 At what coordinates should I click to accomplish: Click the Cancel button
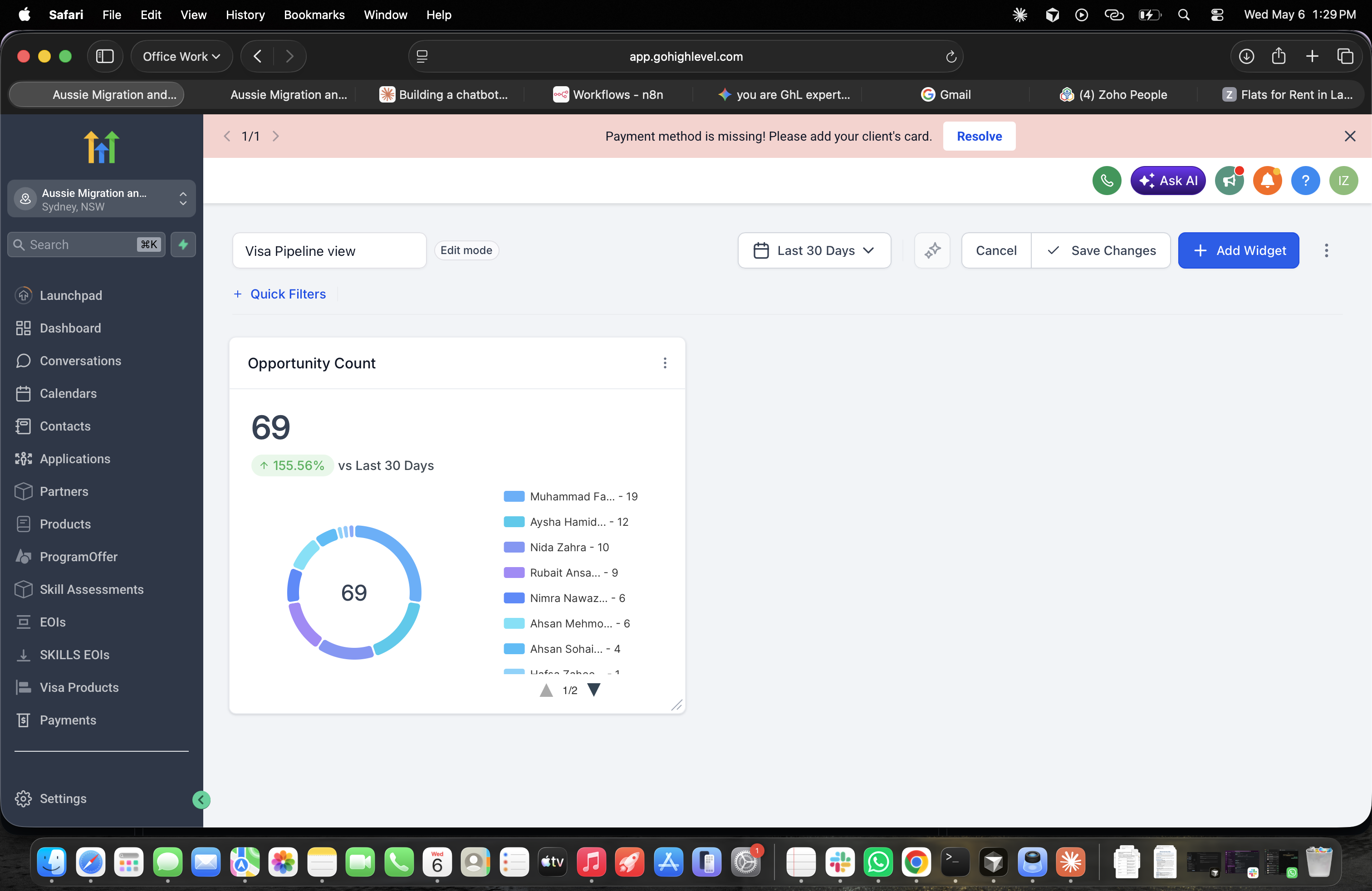(x=996, y=251)
